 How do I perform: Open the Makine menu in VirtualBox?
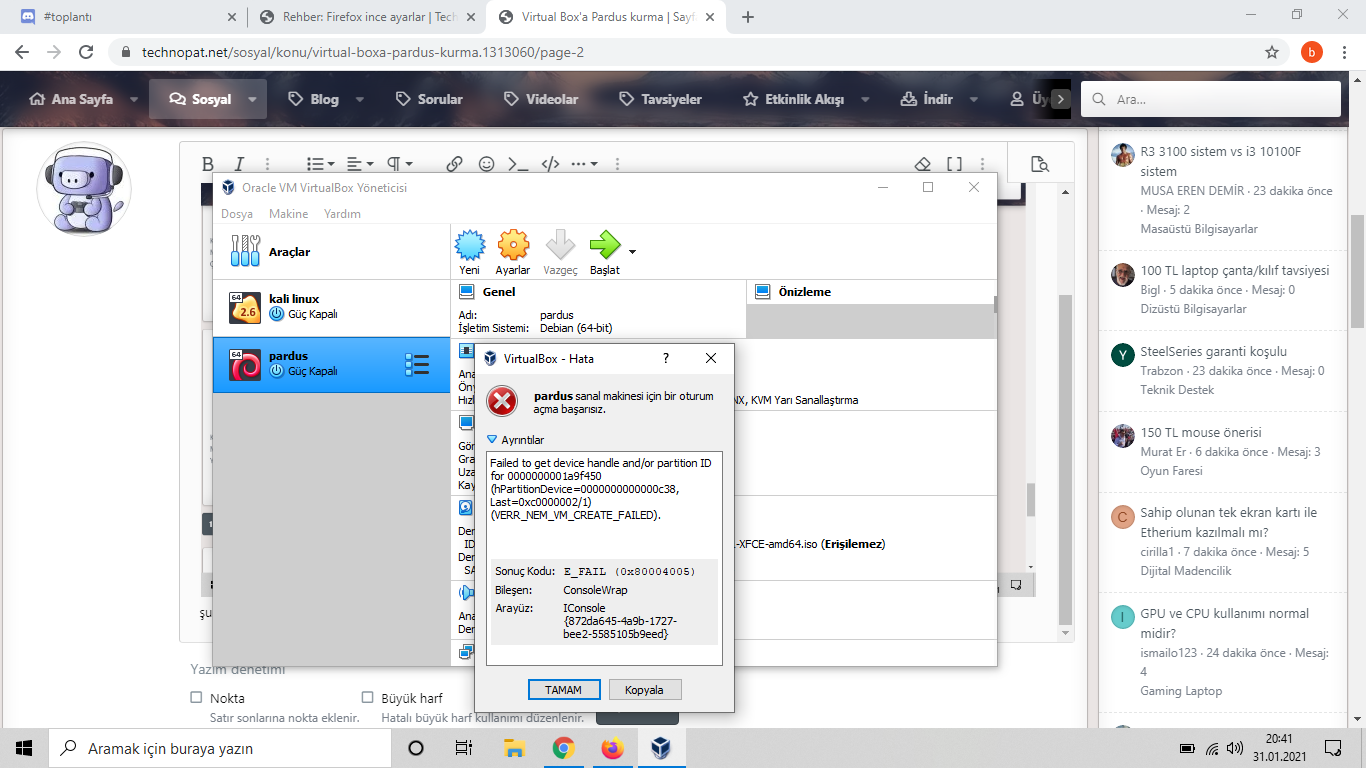tap(288, 214)
